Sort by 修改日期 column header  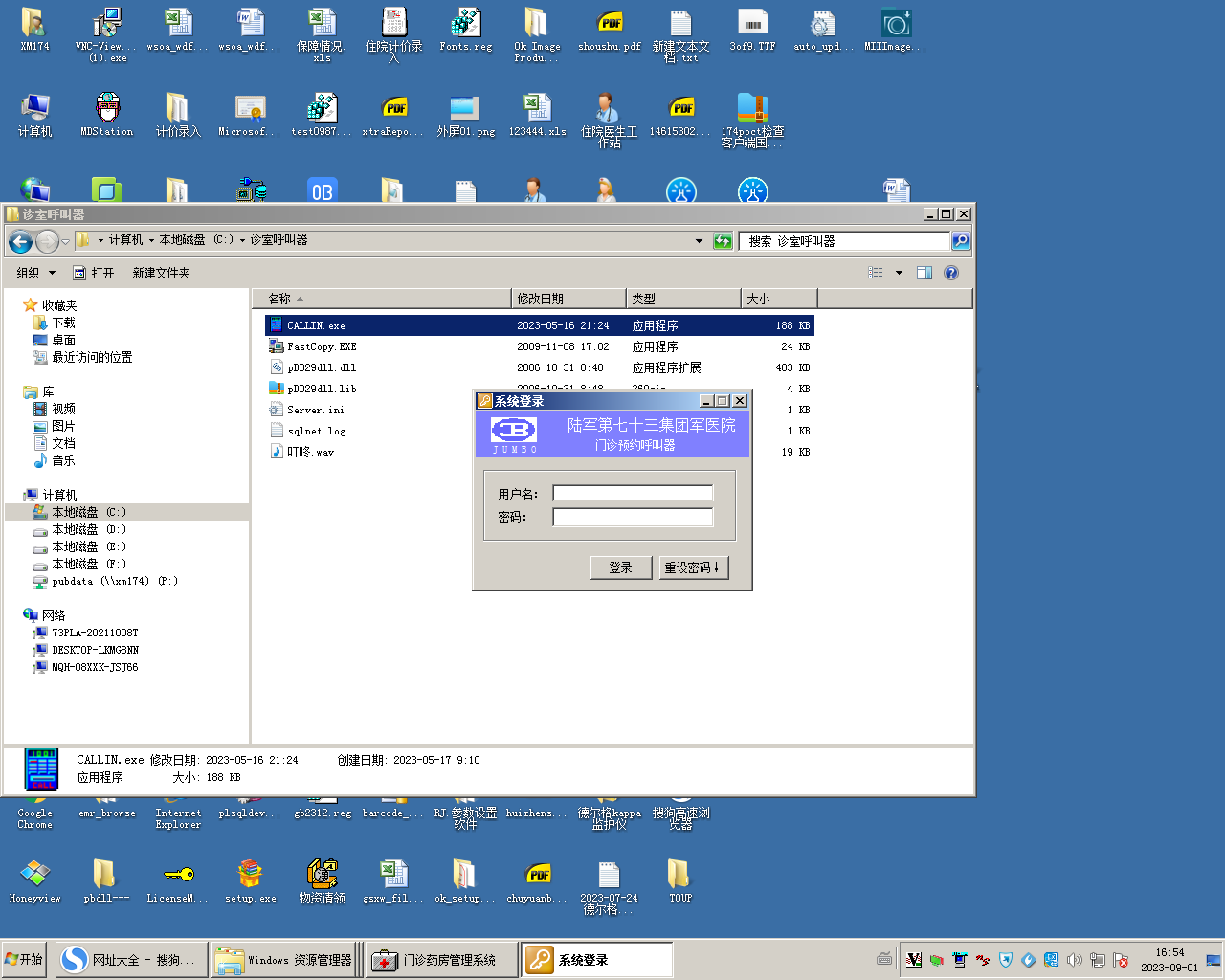click(568, 299)
